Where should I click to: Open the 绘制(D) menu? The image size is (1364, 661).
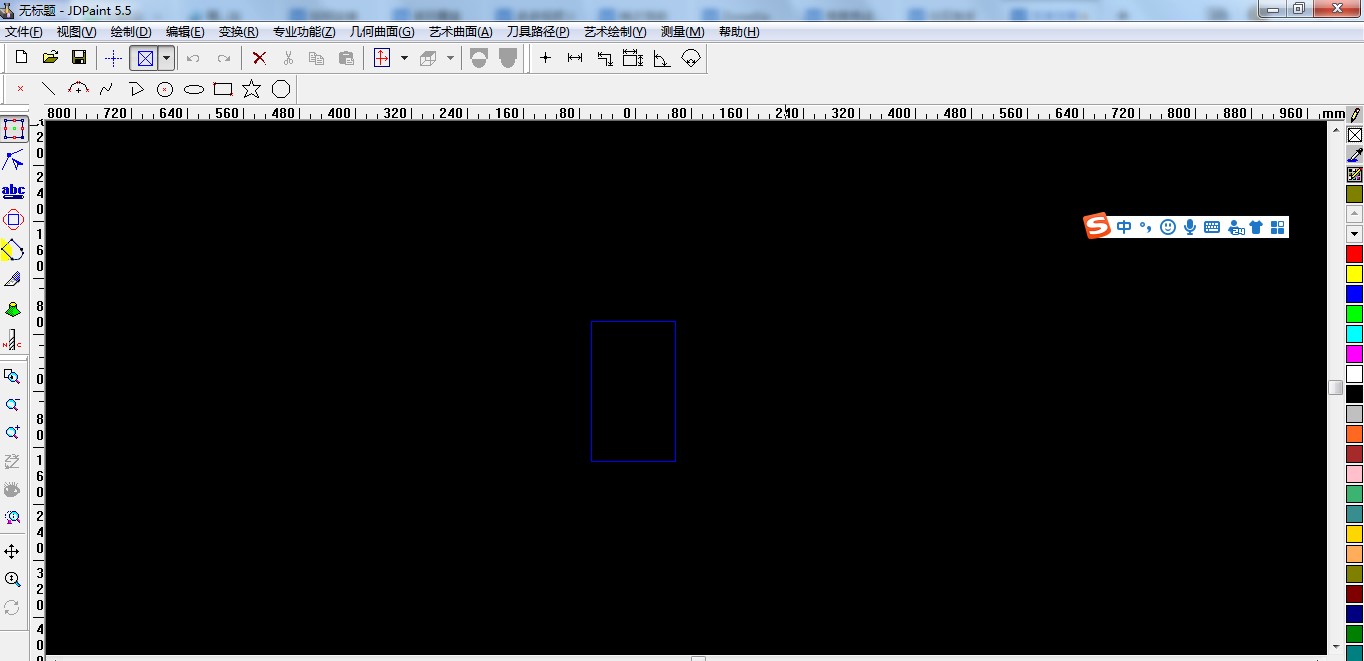click(129, 31)
